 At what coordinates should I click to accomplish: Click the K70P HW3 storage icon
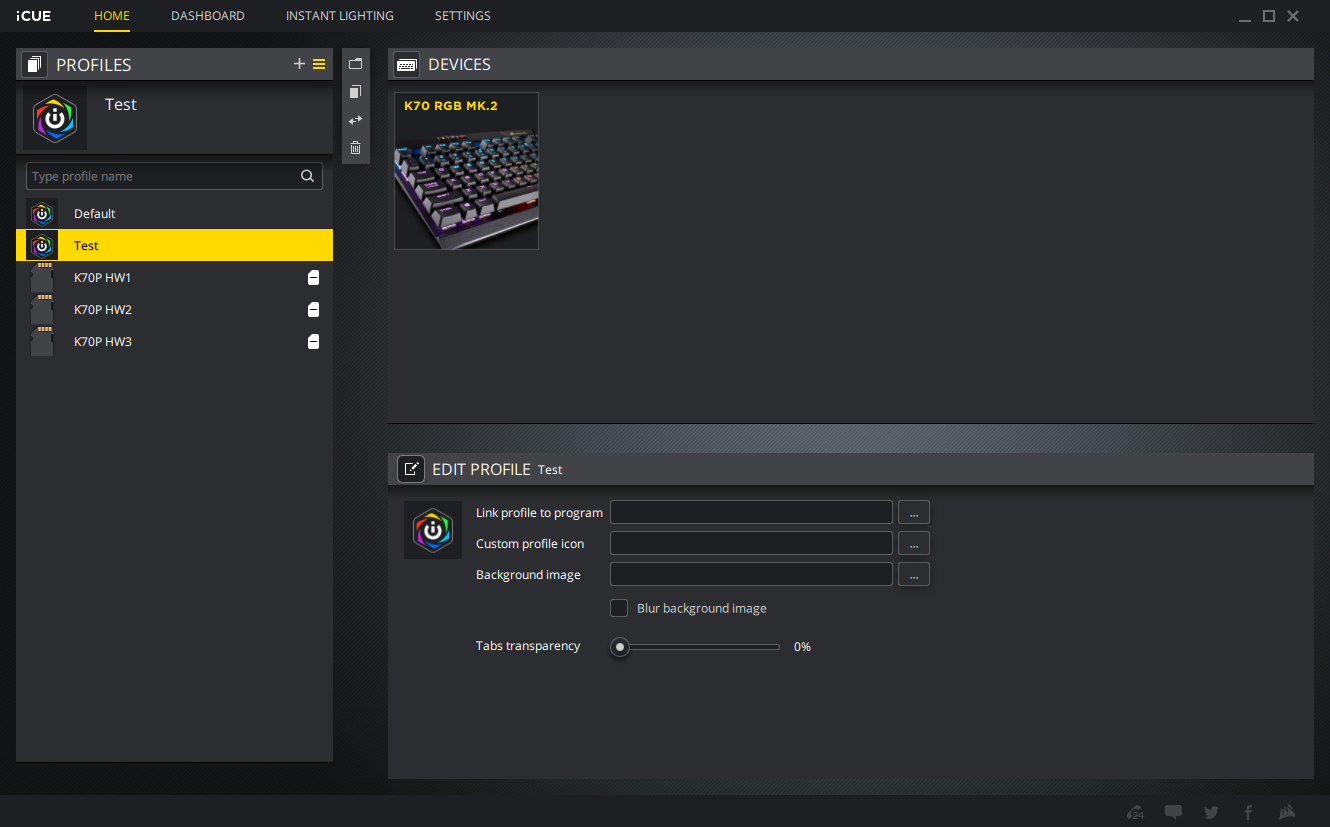coord(42,341)
